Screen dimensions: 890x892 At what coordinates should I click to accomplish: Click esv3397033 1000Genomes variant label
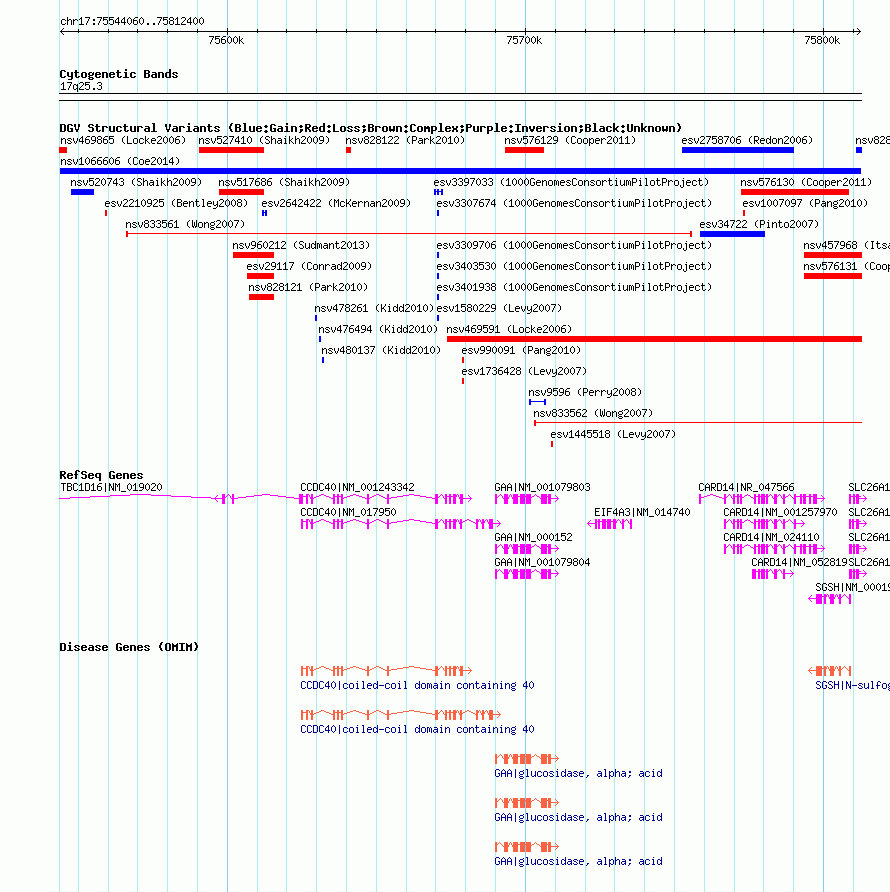pos(571,183)
